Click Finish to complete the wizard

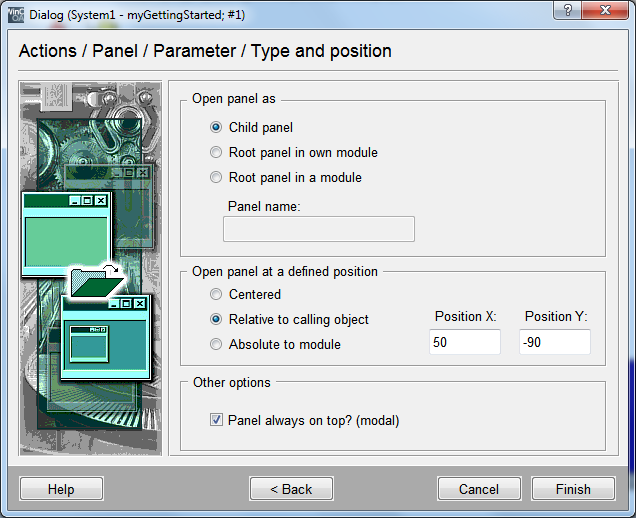coord(573,489)
